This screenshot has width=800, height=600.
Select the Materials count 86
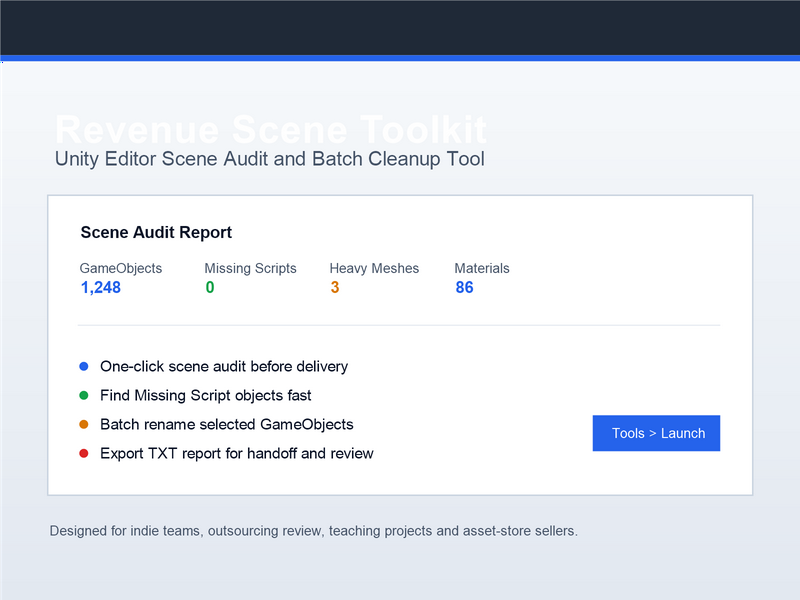(464, 287)
